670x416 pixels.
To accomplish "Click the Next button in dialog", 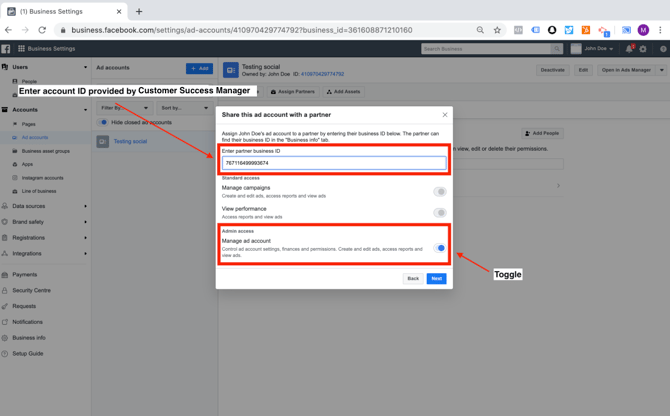I will coord(436,279).
